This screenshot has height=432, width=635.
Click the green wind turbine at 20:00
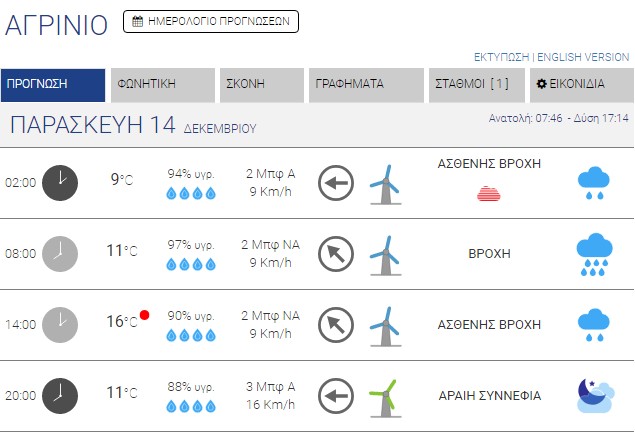point(381,396)
